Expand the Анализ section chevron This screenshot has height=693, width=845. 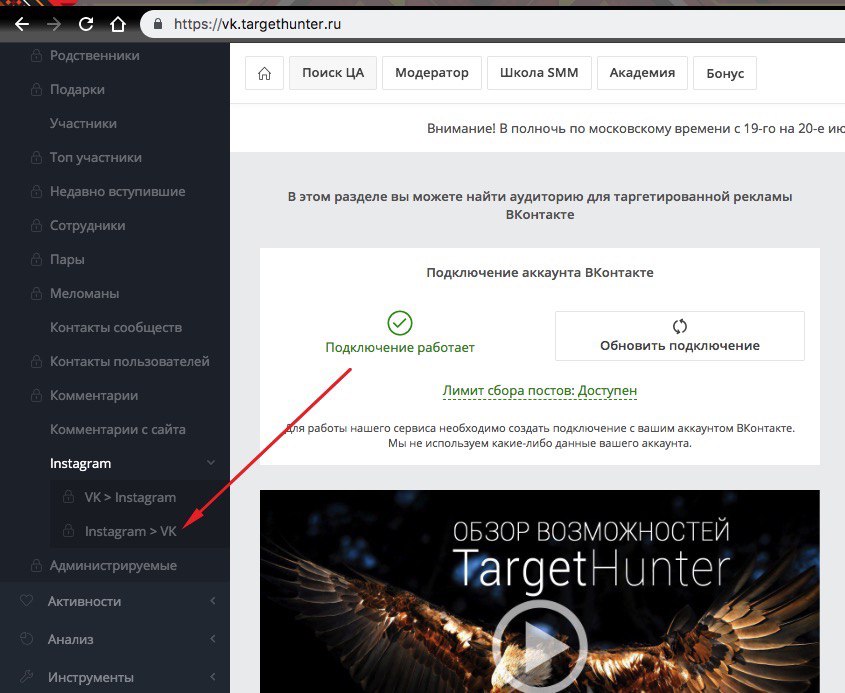(x=213, y=639)
